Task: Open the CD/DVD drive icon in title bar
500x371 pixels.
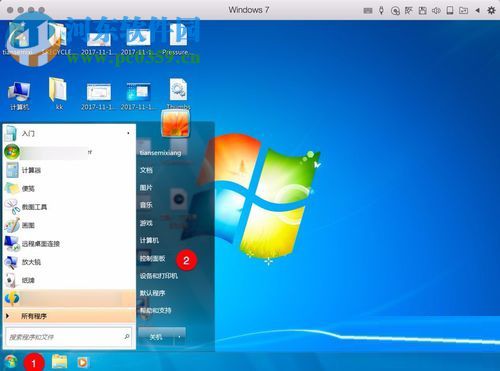Action: [x=395, y=11]
